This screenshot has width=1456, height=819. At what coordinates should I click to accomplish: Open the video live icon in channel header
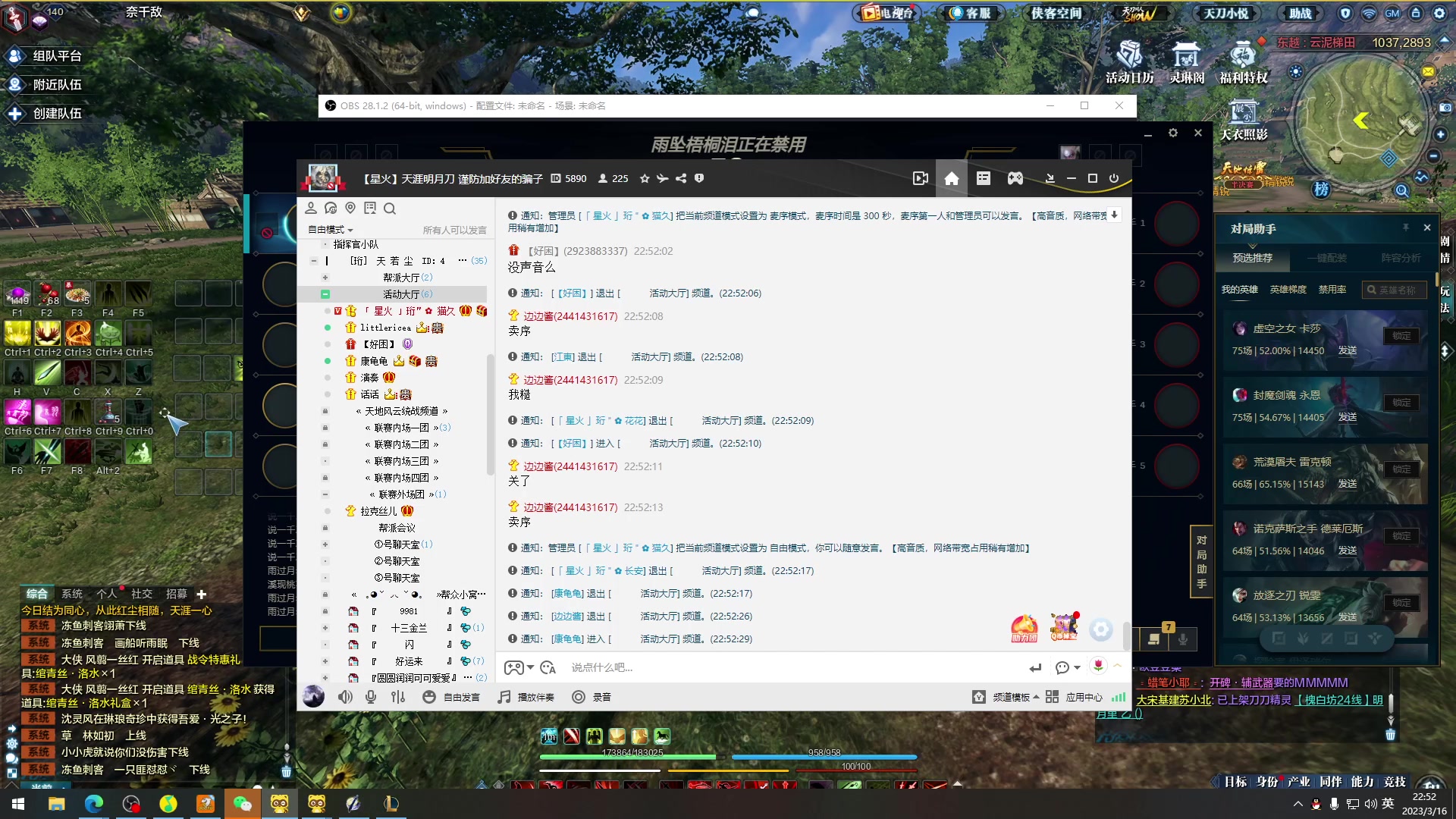[x=921, y=179]
